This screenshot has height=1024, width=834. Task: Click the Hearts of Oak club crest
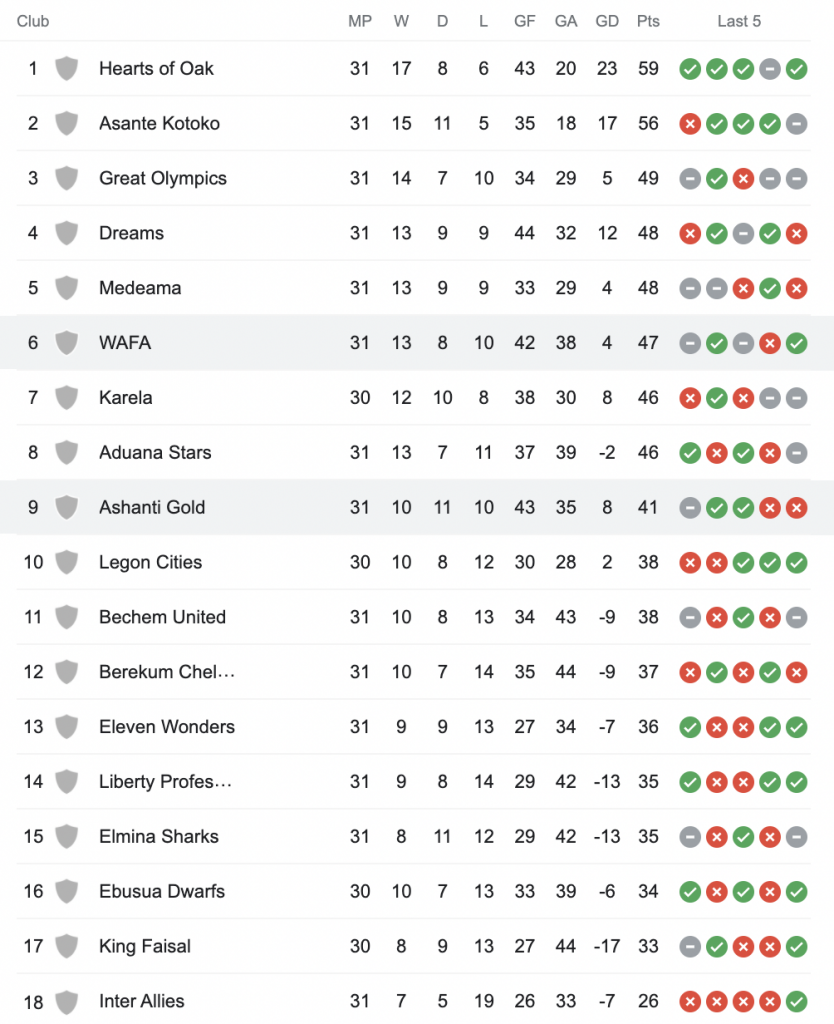67,69
